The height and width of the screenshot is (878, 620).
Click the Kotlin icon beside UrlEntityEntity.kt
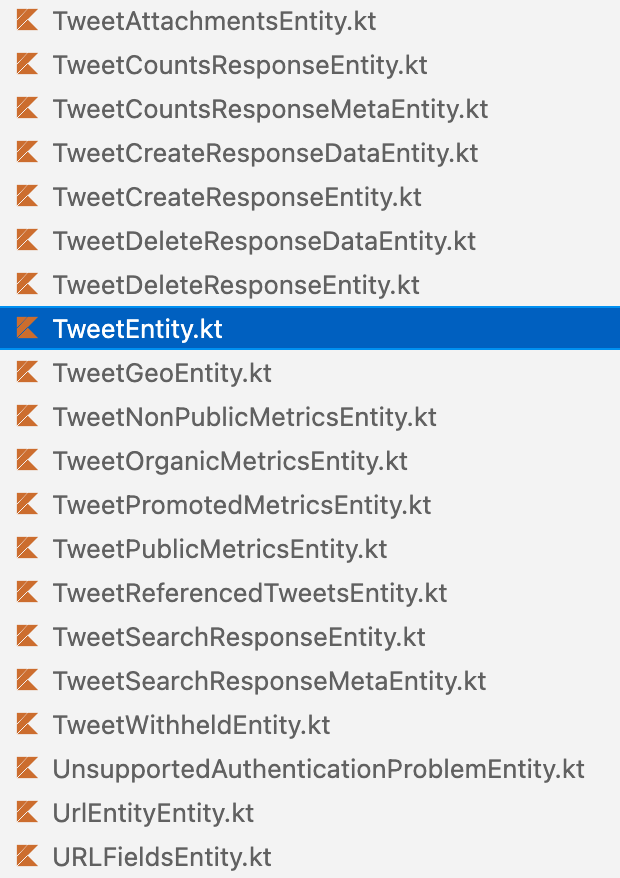26,812
